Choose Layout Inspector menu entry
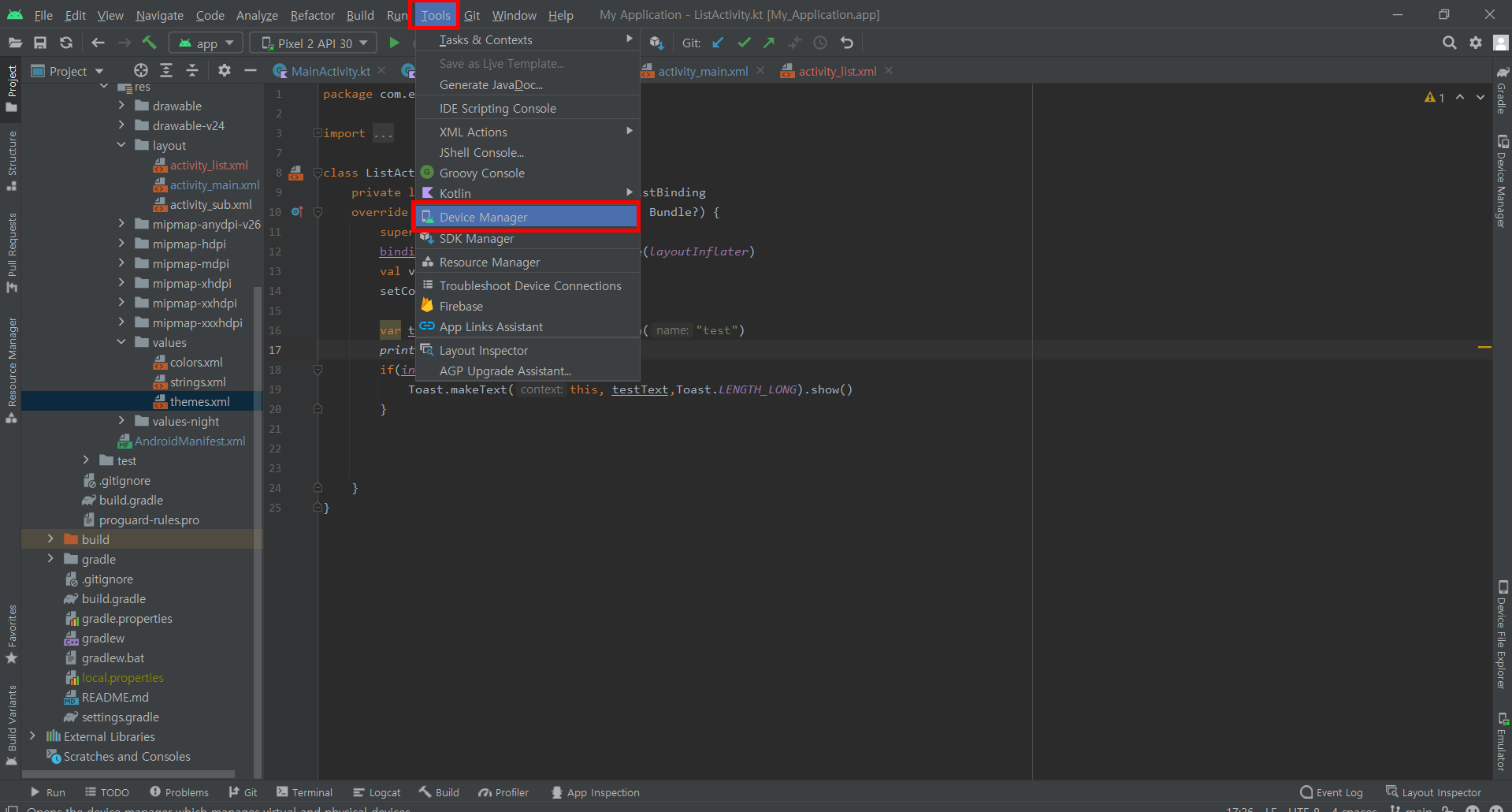Image resolution: width=1512 pixels, height=812 pixels. tap(528, 350)
